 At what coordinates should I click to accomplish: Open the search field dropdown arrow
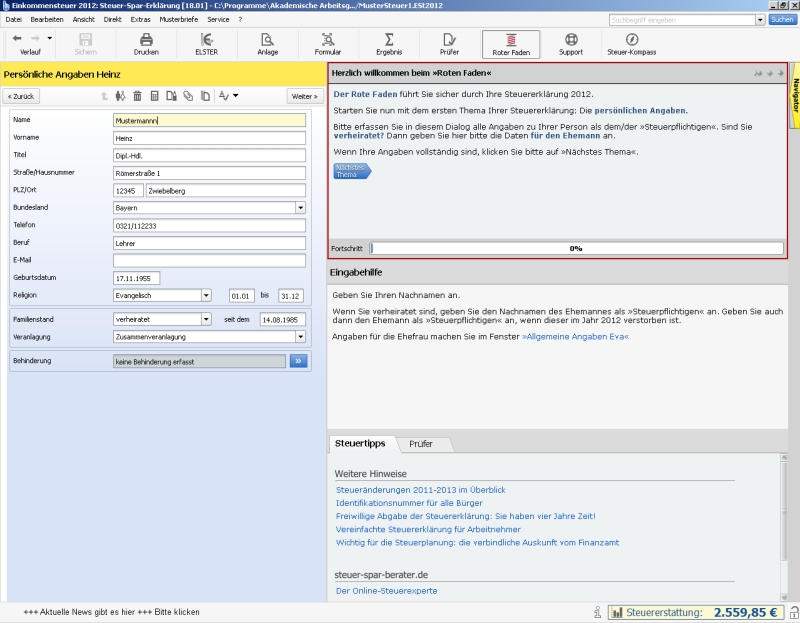760,20
